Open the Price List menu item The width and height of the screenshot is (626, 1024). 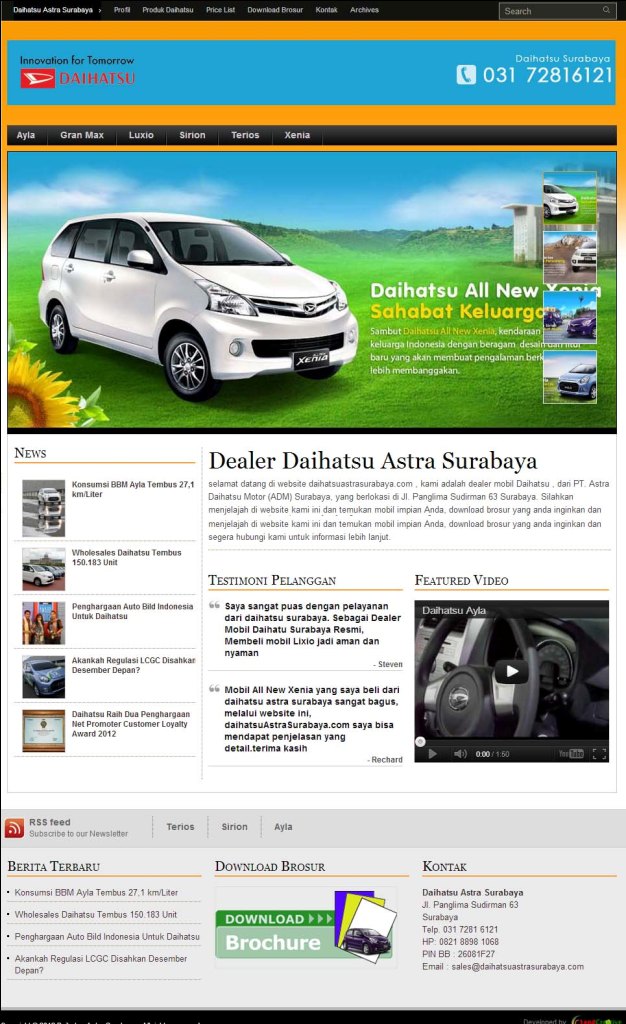(x=220, y=10)
